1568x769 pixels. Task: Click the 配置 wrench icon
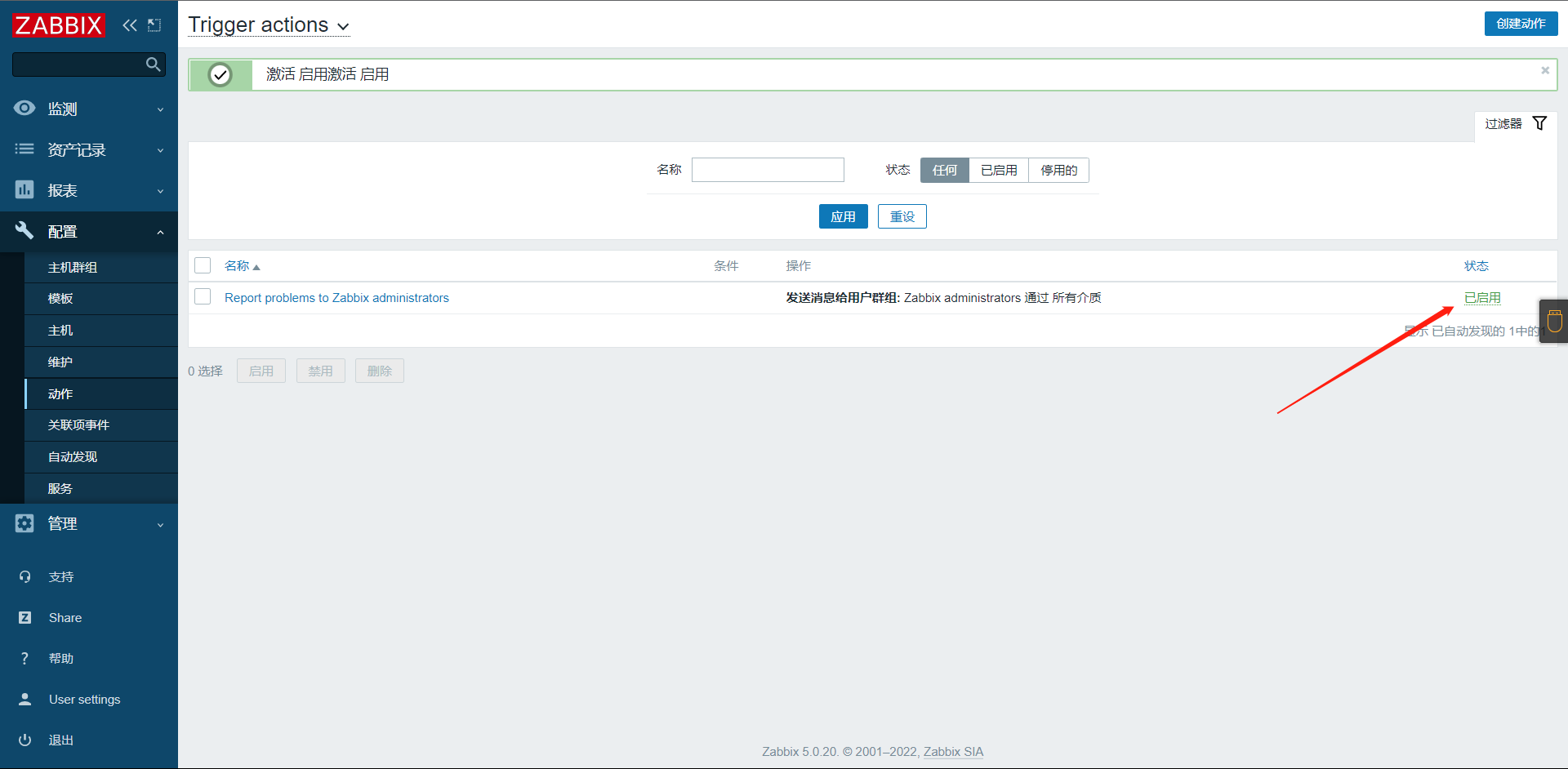pos(24,230)
